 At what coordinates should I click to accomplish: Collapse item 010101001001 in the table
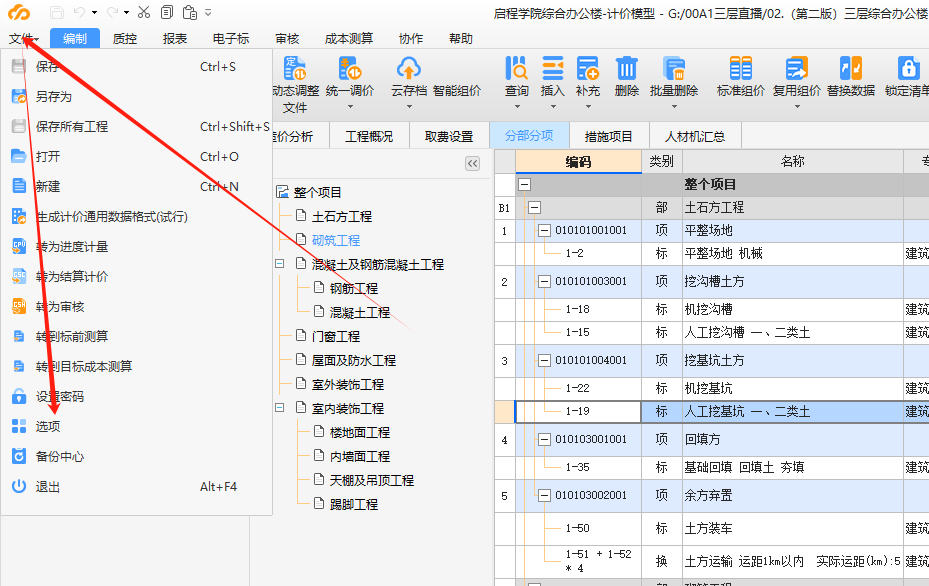544,230
